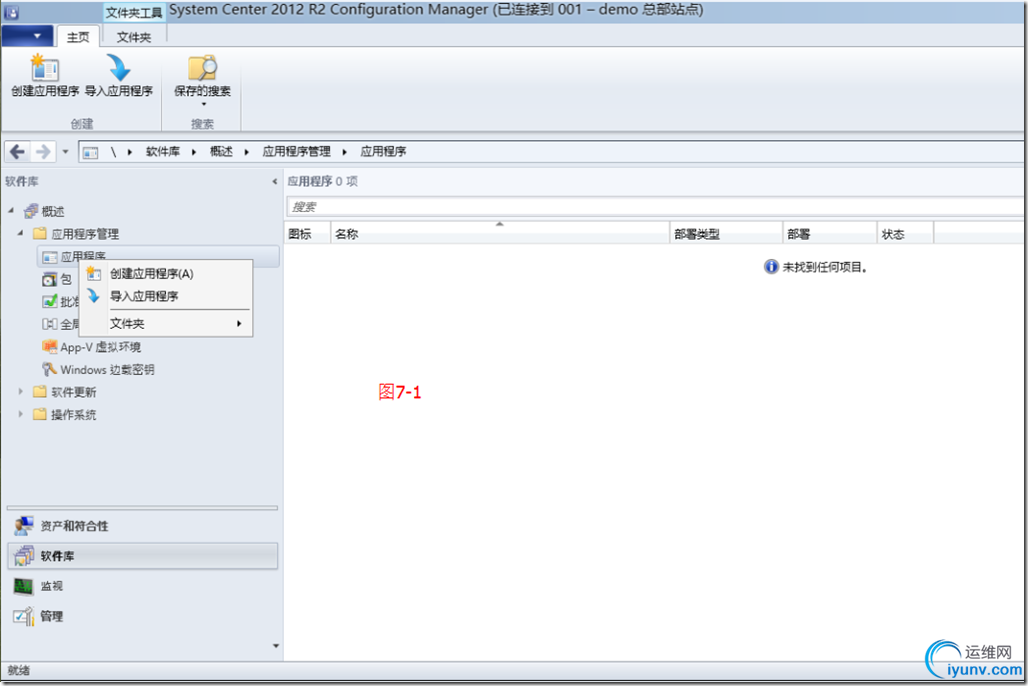The width and height of the screenshot is (1028, 686).
Task: Switch to the 文件夹 ribbon tab
Action: [x=134, y=37]
